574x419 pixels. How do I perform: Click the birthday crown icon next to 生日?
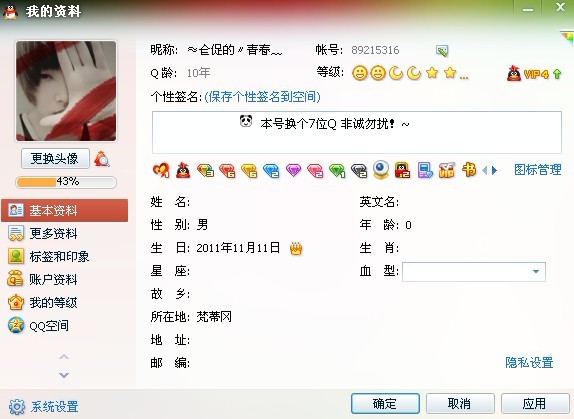tap(296, 248)
